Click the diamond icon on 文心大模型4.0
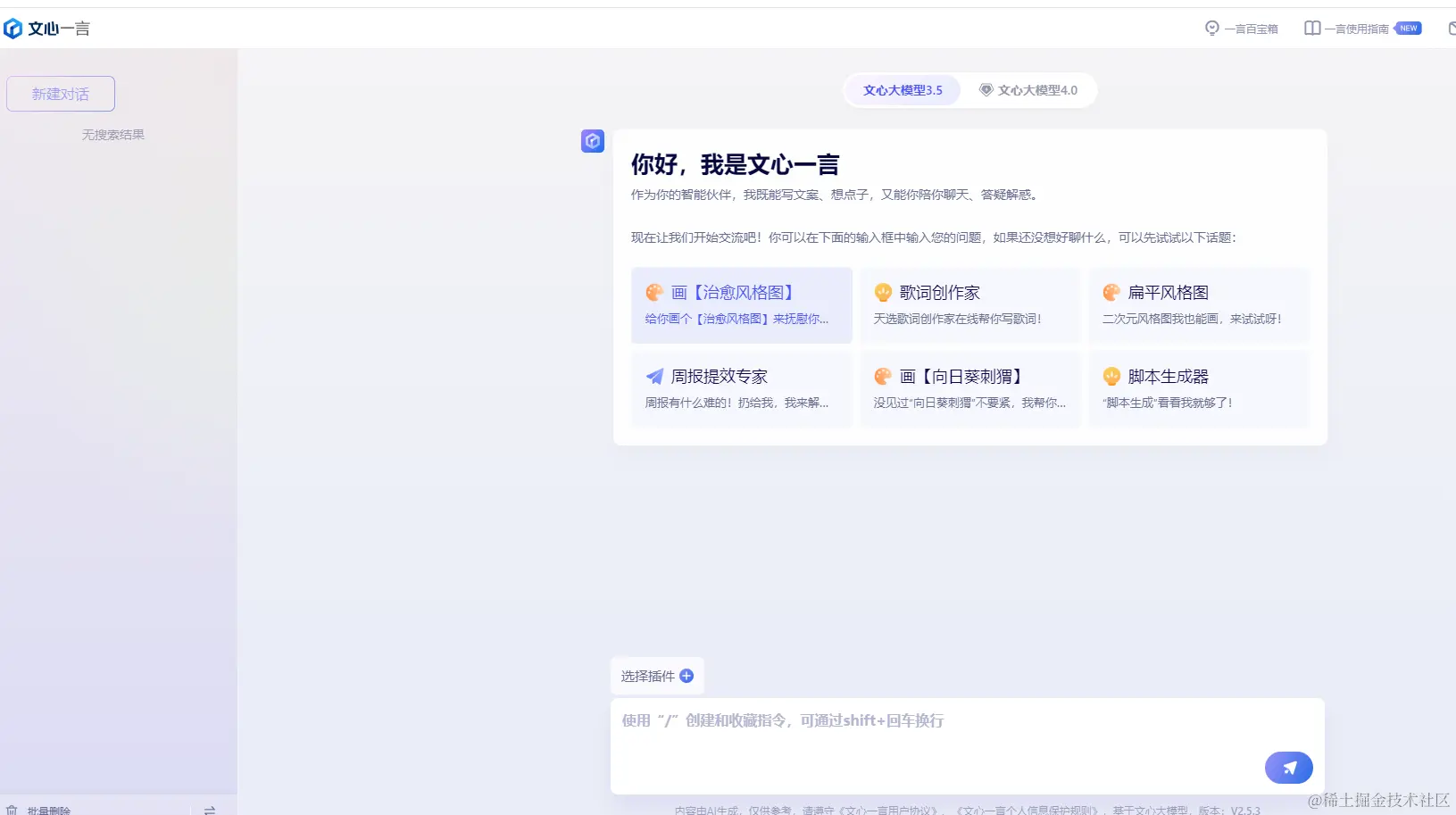 point(986,89)
